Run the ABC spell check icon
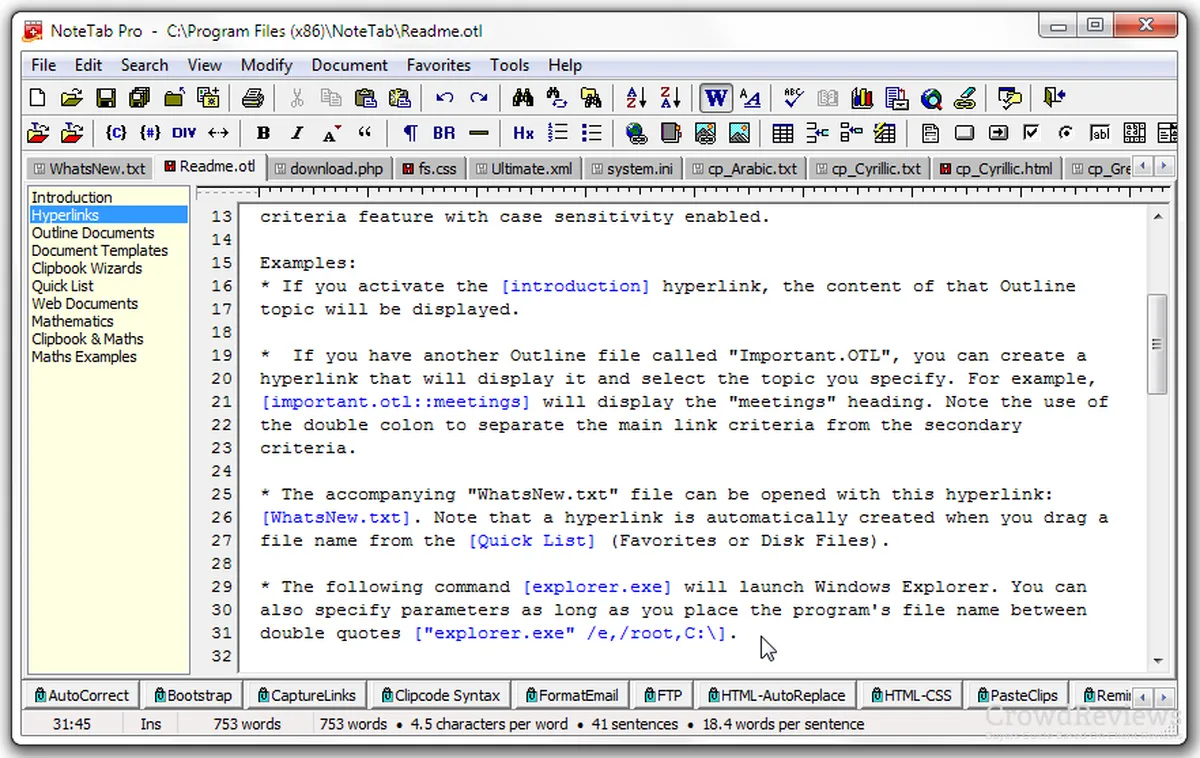 tap(794, 98)
